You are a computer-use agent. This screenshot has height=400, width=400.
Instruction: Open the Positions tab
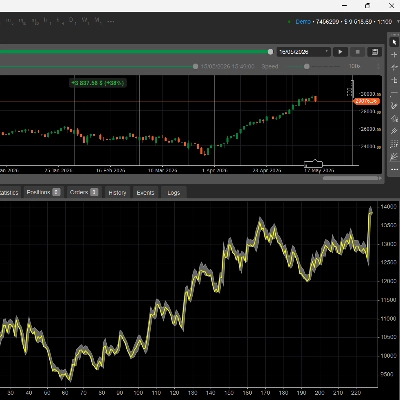point(43,192)
